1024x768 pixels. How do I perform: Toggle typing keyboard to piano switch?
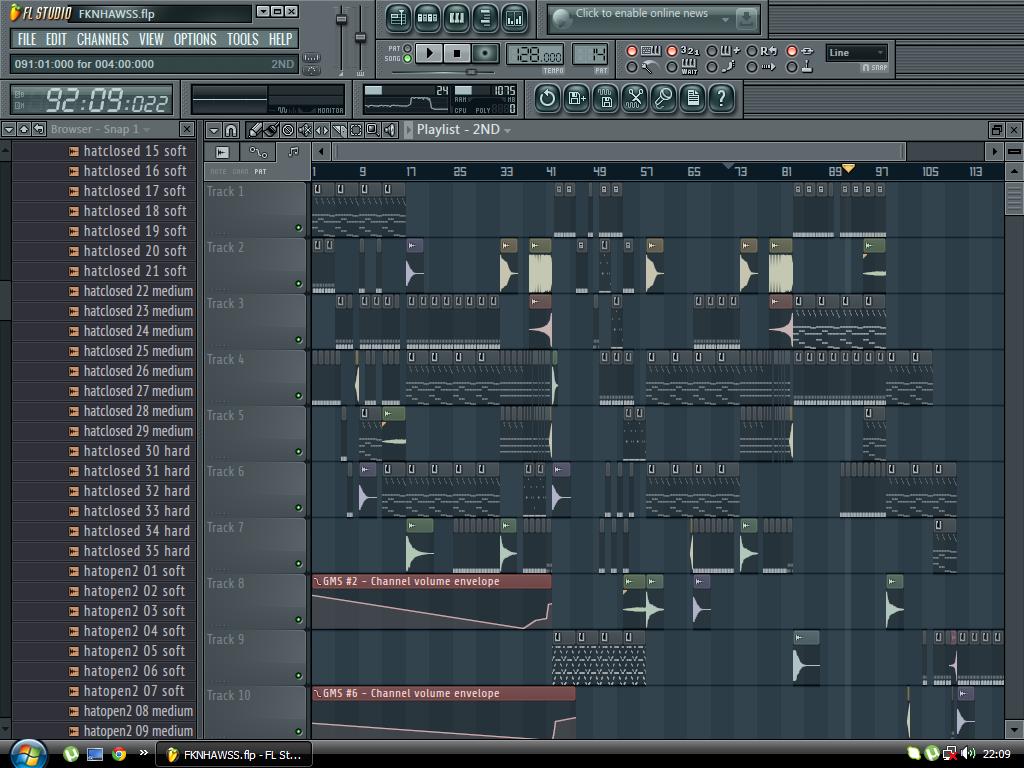pos(631,51)
